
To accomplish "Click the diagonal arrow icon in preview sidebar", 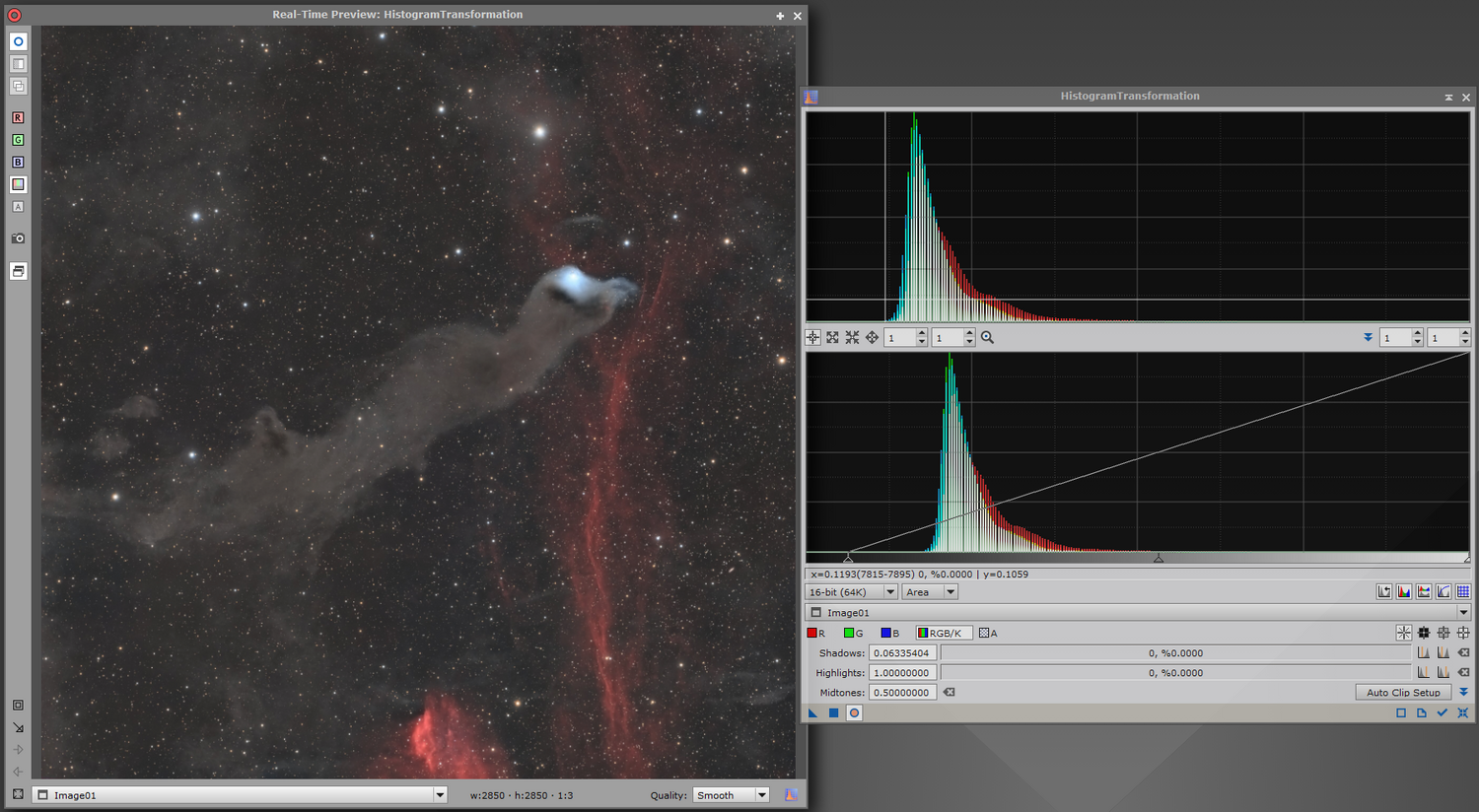I will pos(18,727).
